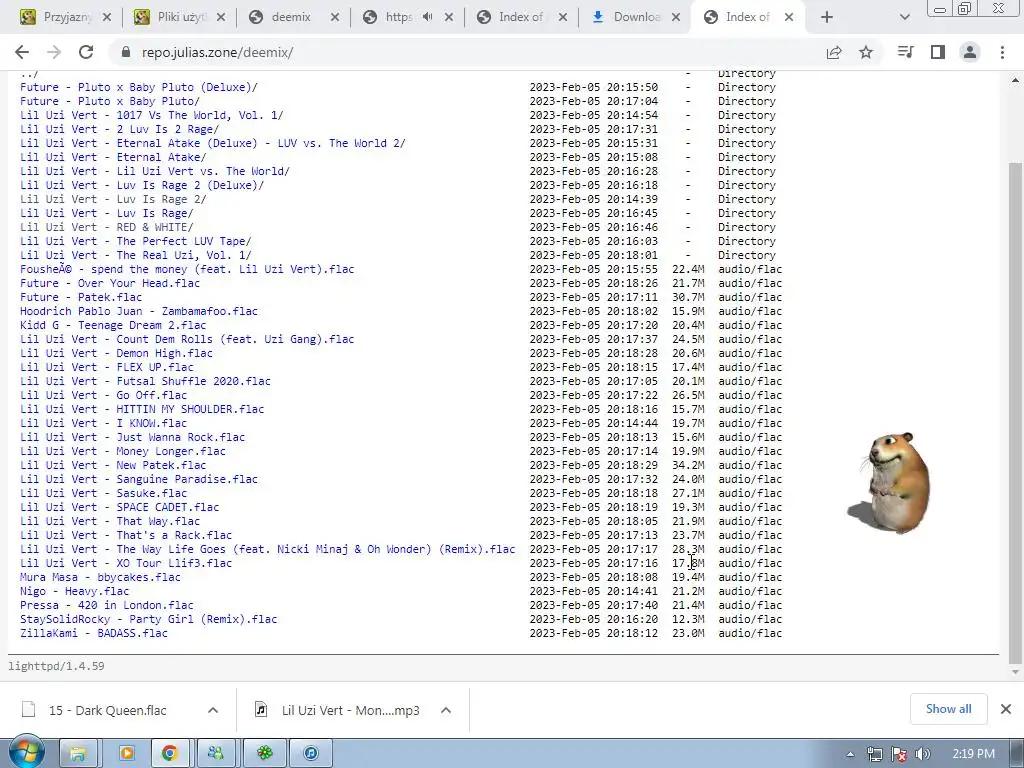Click the animated hamster image
1024x768 pixels.
point(889,483)
